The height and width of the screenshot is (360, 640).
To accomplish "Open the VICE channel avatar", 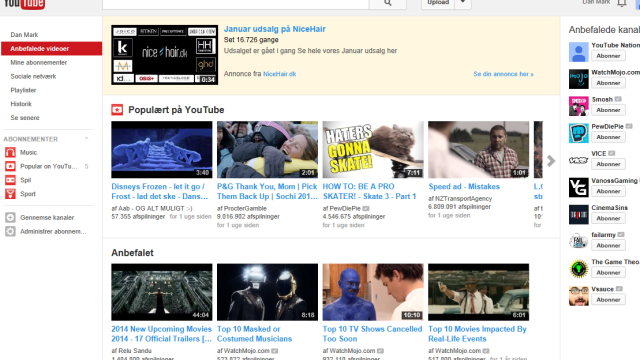I will (x=579, y=160).
